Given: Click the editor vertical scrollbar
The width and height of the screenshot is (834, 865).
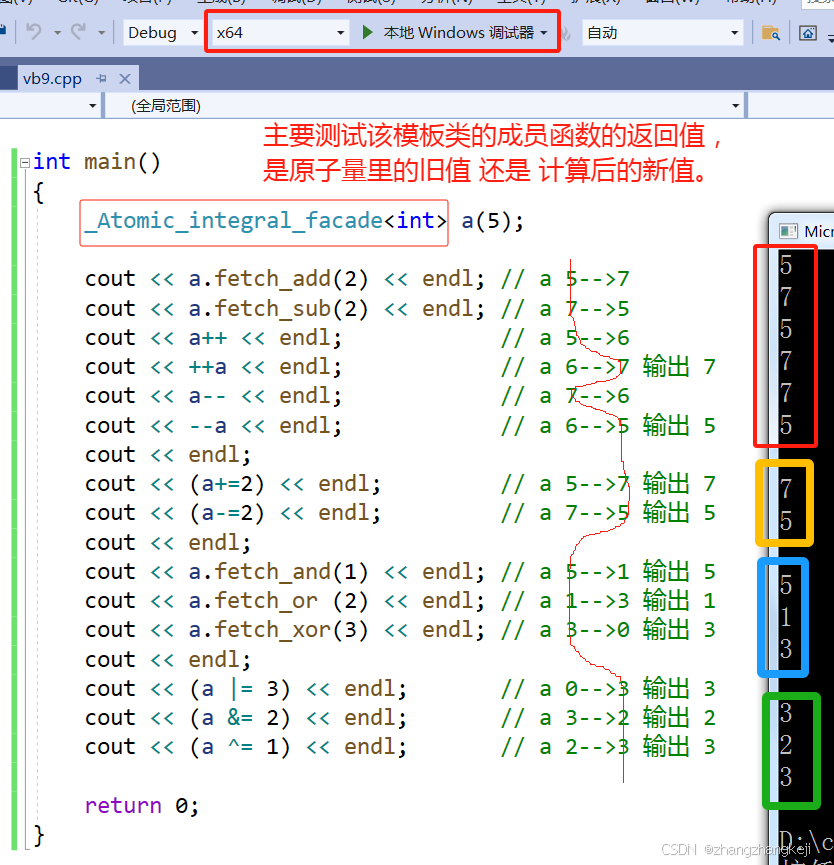Looking at the screenshot, I should point(757,450).
